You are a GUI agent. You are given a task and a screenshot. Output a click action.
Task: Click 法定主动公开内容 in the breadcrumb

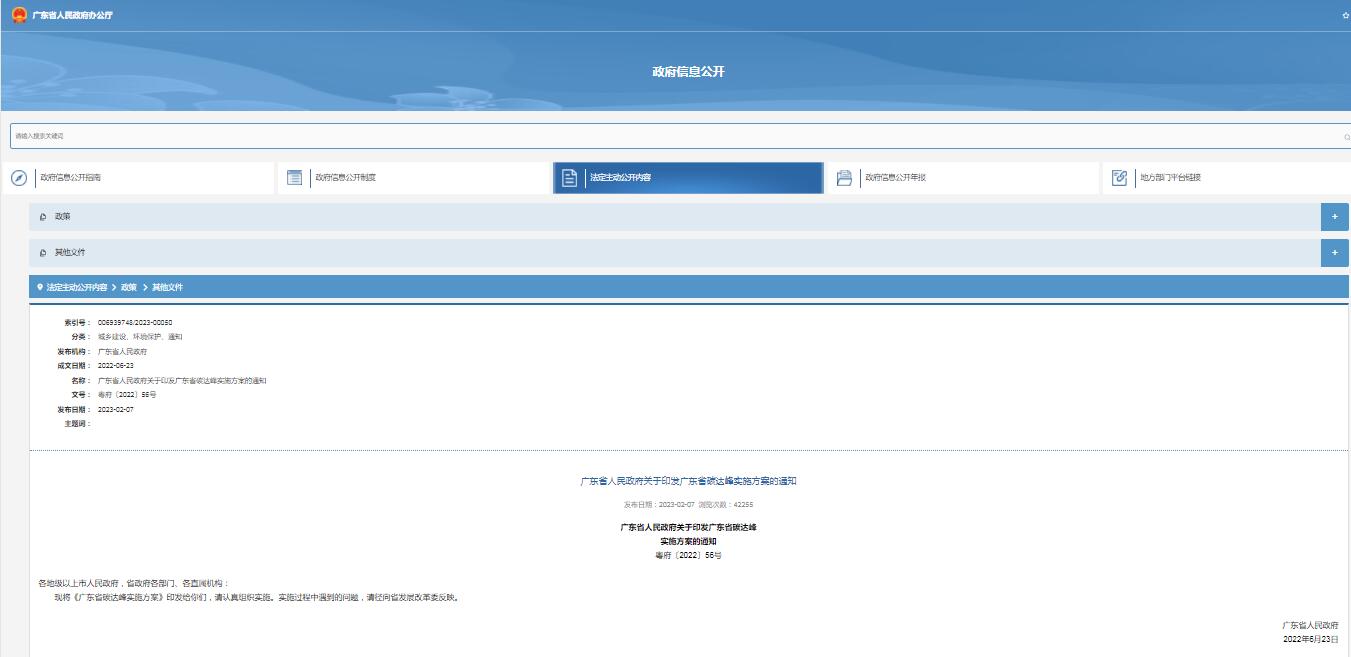pos(76,287)
